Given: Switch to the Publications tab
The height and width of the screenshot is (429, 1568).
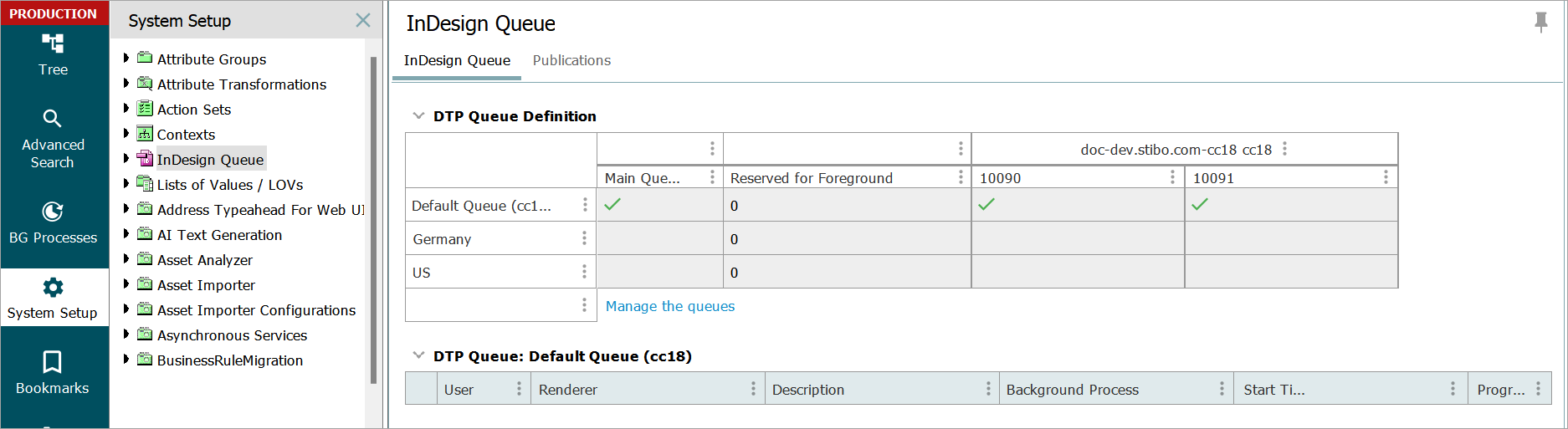Looking at the screenshot, I should 571,60.
